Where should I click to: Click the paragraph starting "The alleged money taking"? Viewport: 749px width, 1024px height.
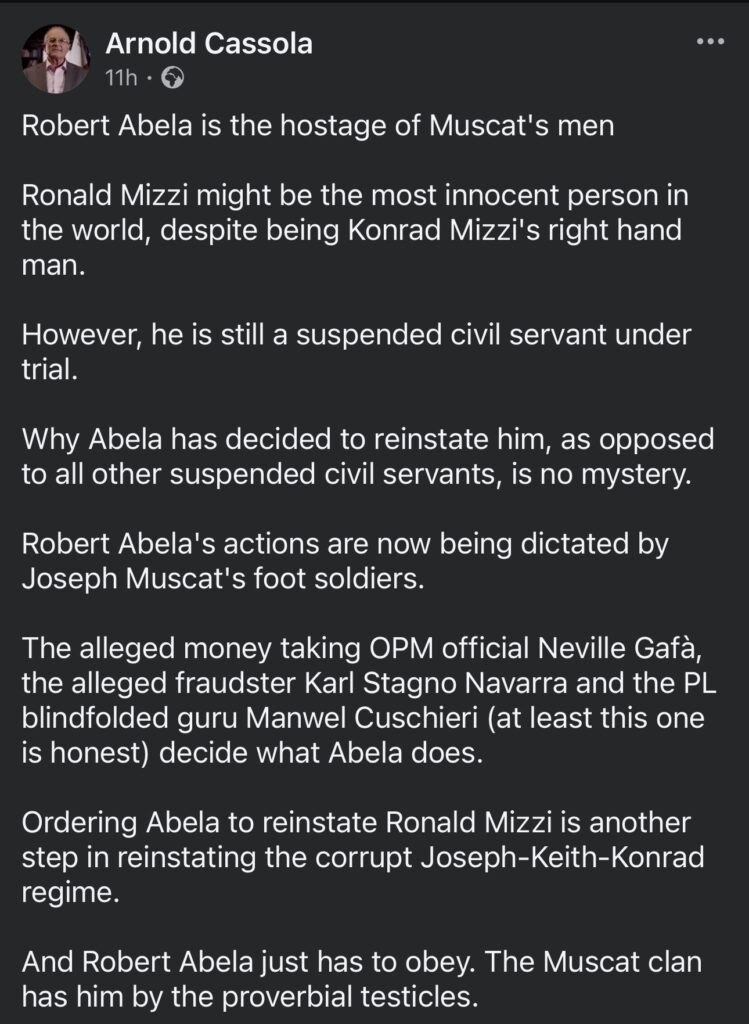(369, 700)
